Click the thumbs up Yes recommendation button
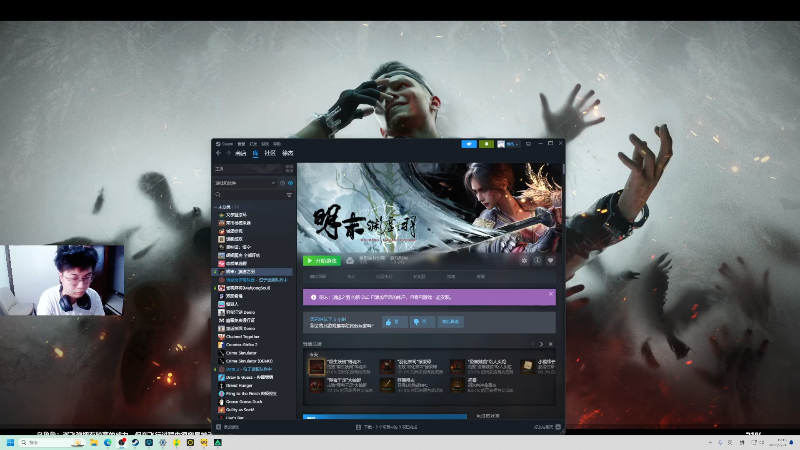Image resolution: width=800 pixels, height=450 pixels. tap(394, 322)
